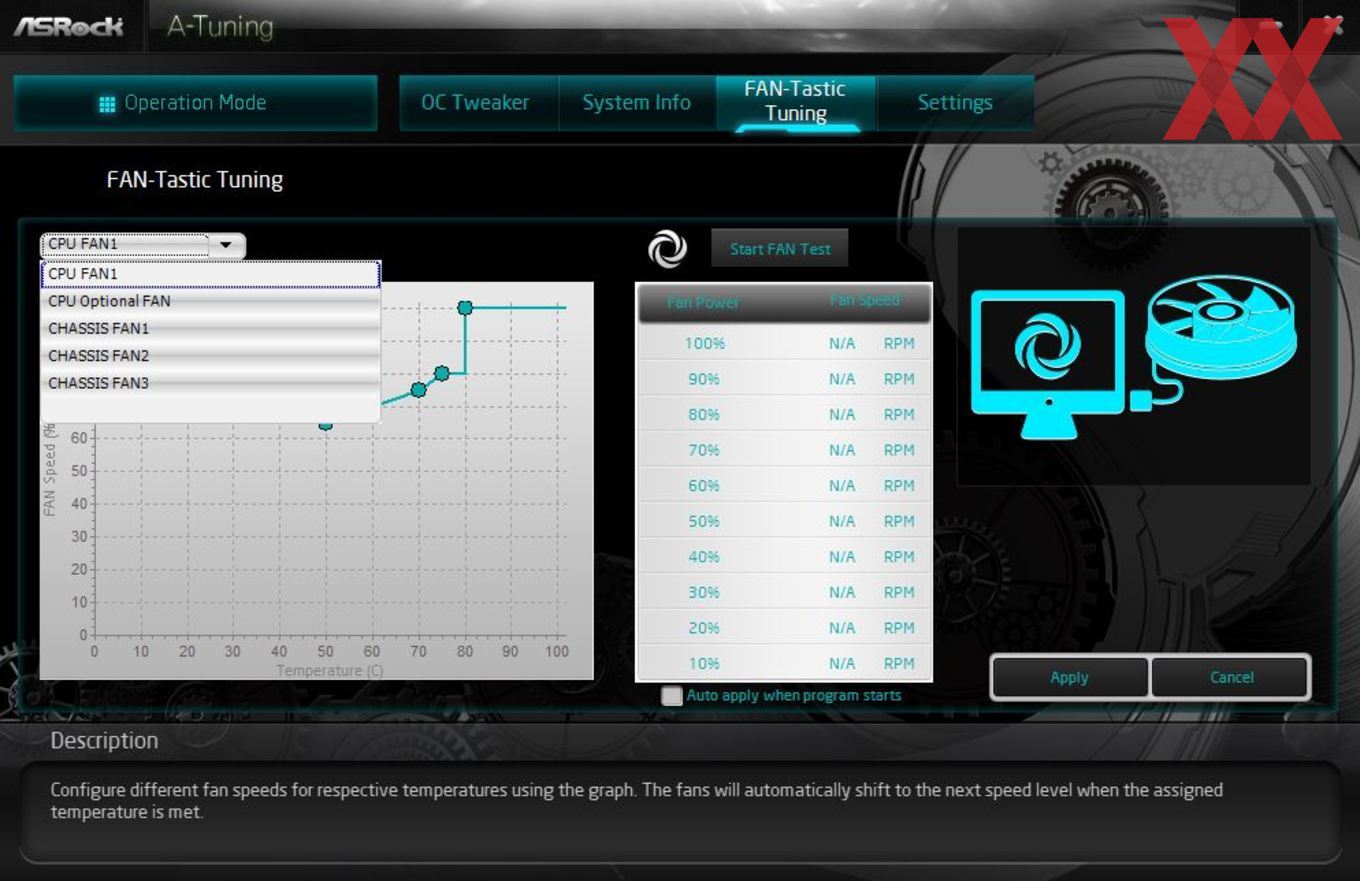The width and height of the screenshot is (1360, 881).
Task: Click the fan curve point at 75 degrees
Action: click(x=442, y=373)
